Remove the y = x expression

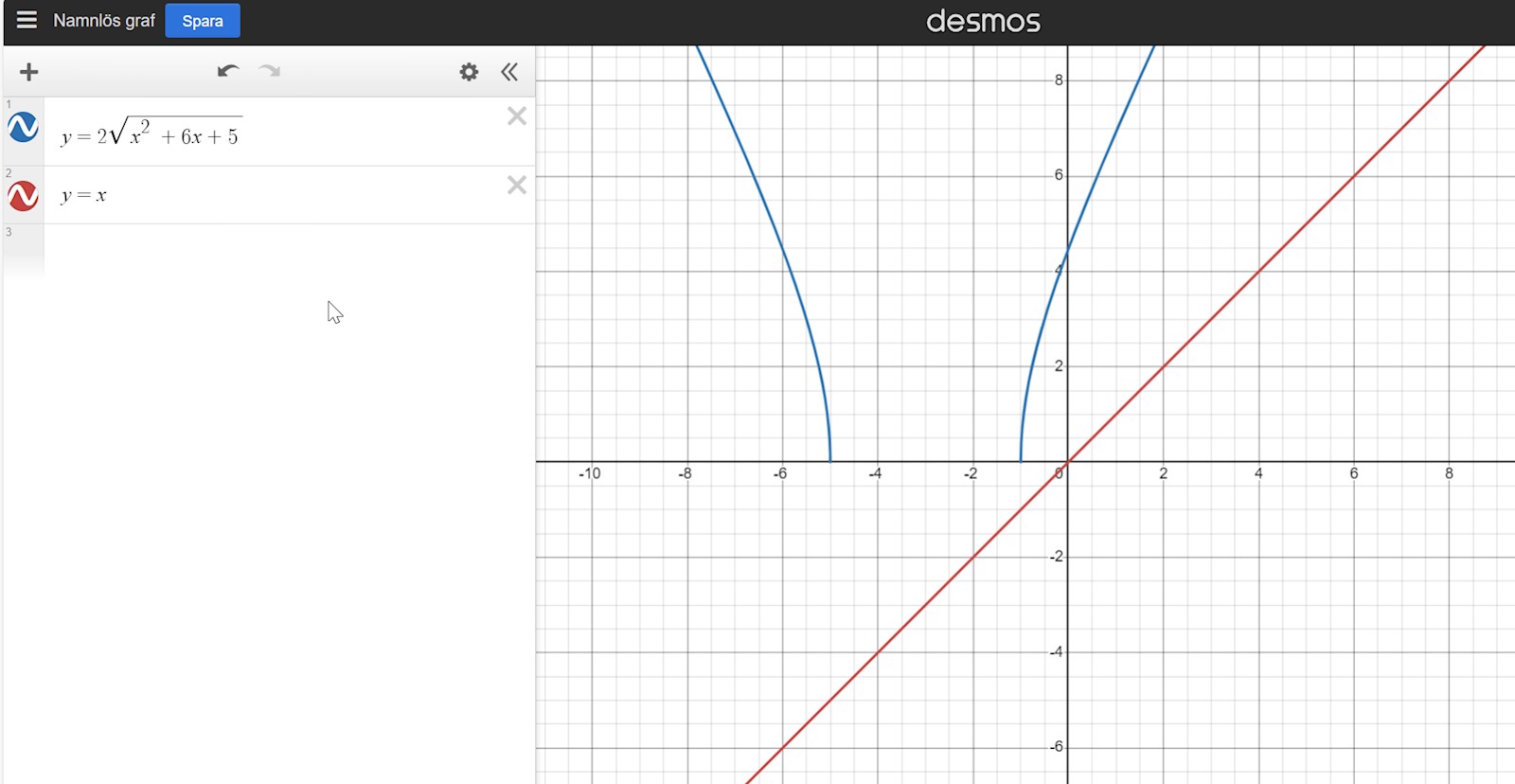click(516, 186)
